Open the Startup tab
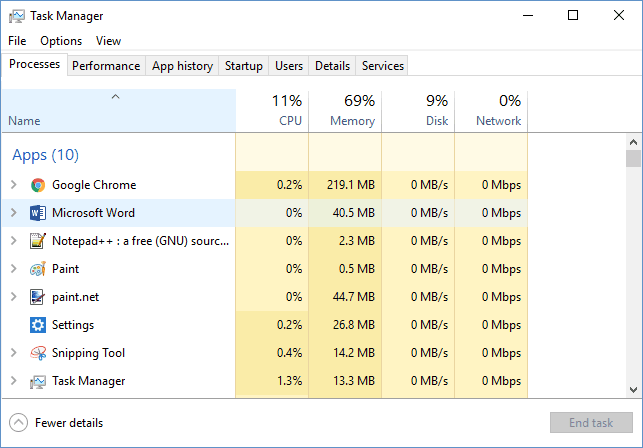Image resolution: width=643 pixels, height=448 pixels. click(244, 66)
